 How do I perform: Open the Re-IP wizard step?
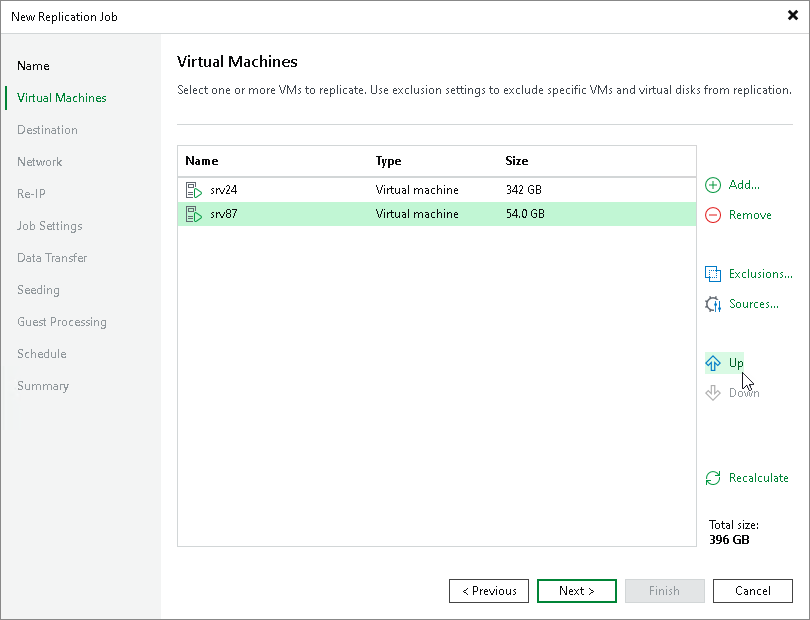click(x=31, y=194)
